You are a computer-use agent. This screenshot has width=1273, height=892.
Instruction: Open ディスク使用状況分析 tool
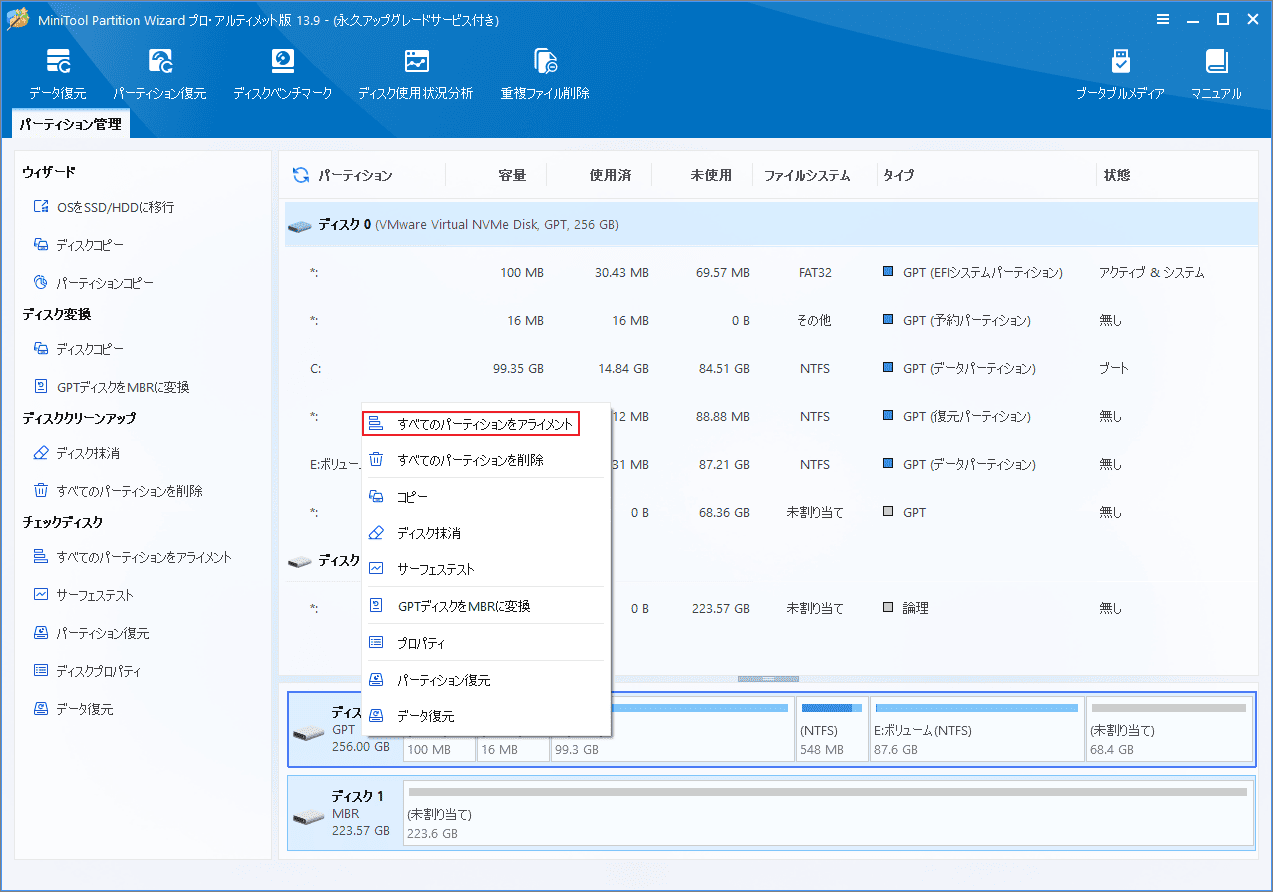pos(416,74)
